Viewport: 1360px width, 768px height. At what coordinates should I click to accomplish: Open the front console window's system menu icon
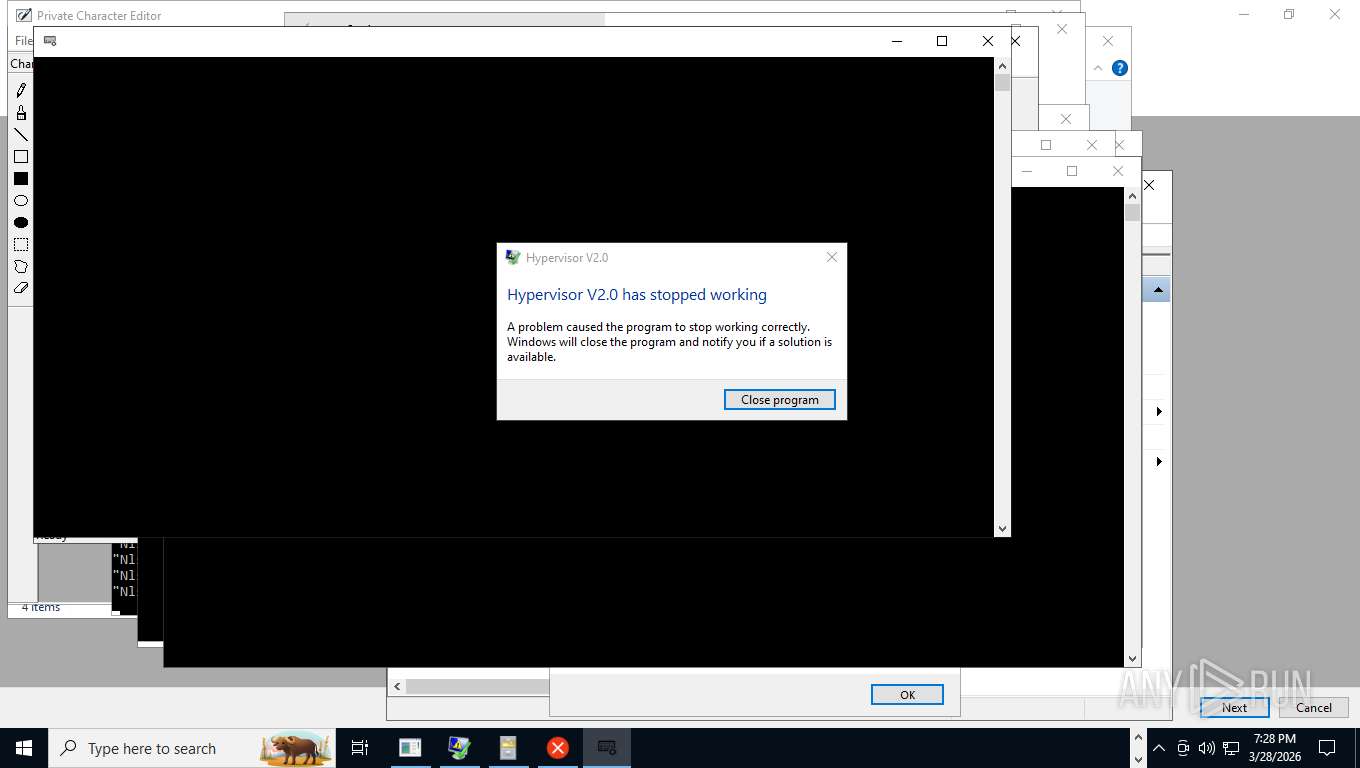50,41
